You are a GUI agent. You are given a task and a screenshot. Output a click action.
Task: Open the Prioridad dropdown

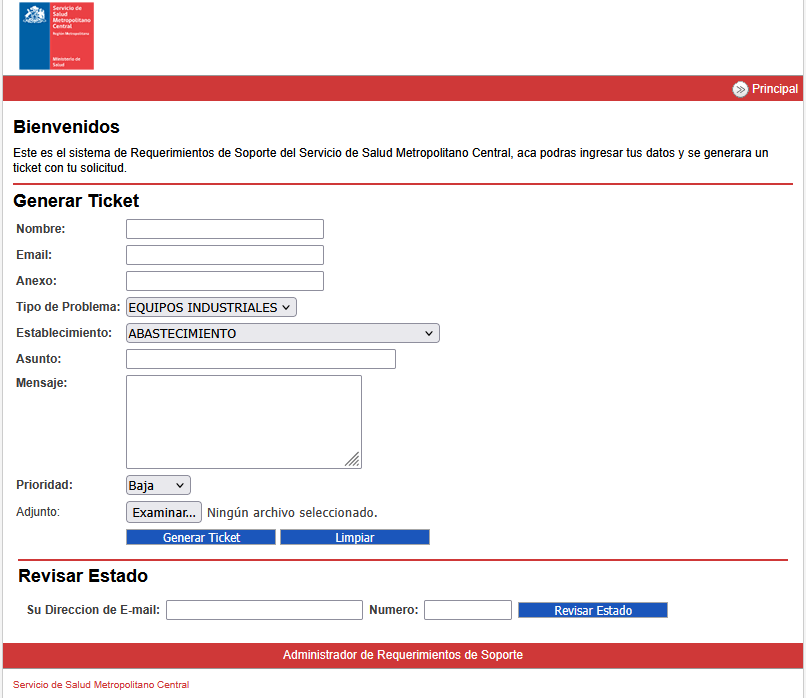(x=158, y=485)
